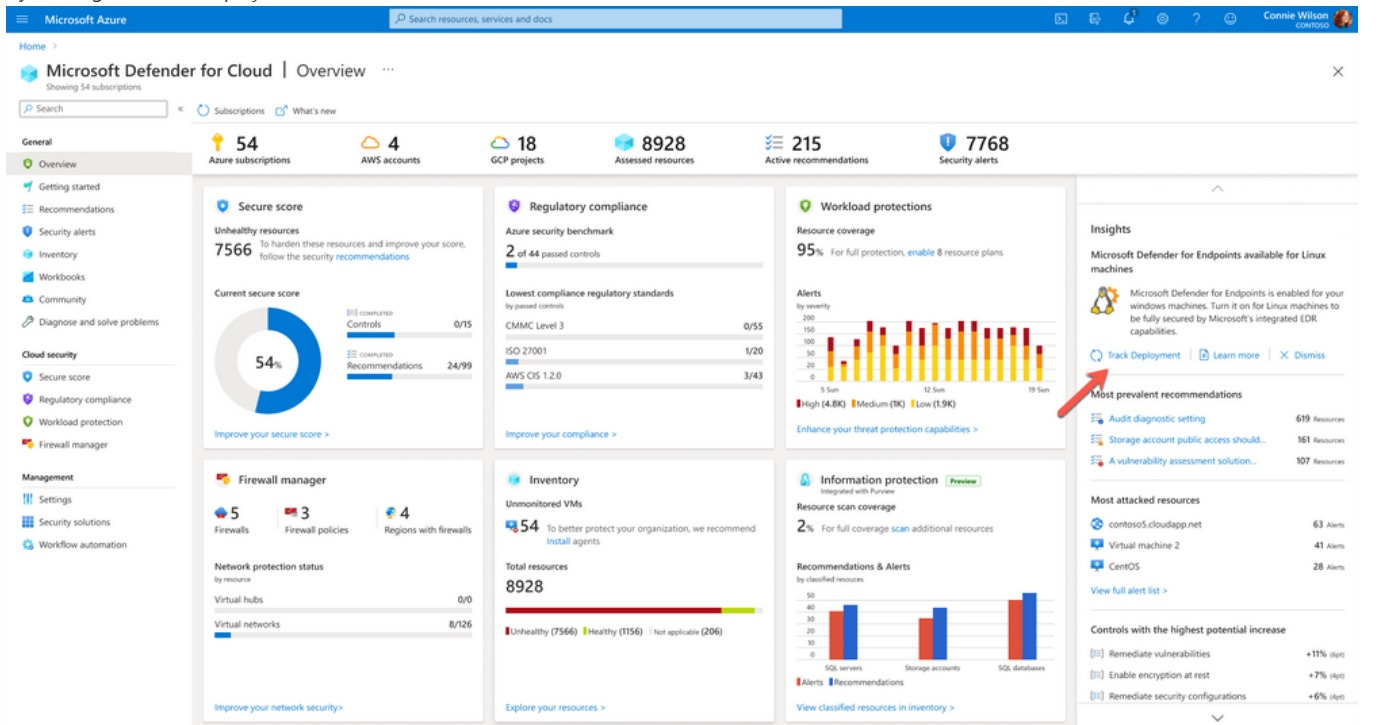Click the Active recommendations list icon

(774, 143)
